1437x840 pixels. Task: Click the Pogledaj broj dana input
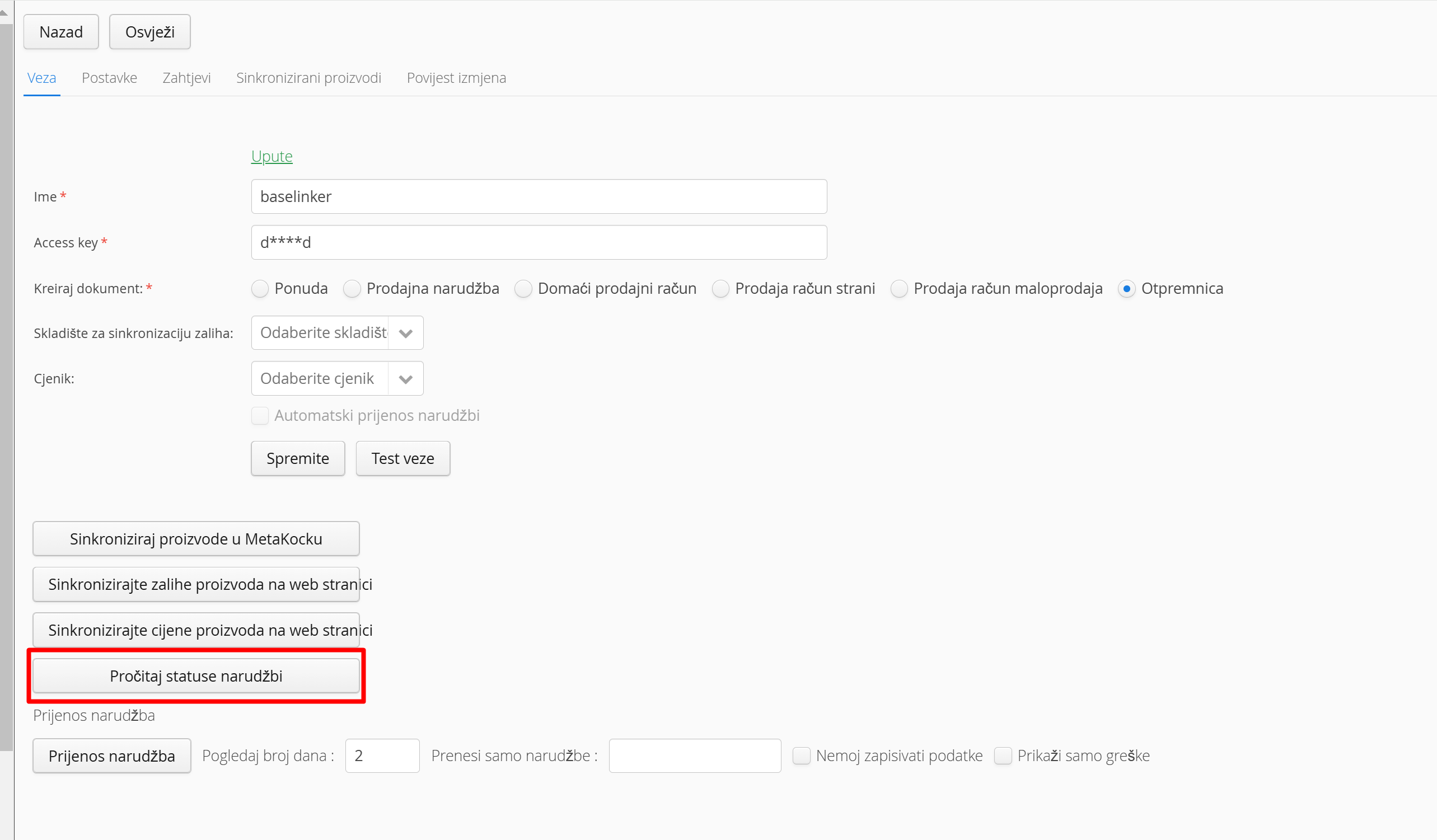pyautogui.click(x=382, y=755)
